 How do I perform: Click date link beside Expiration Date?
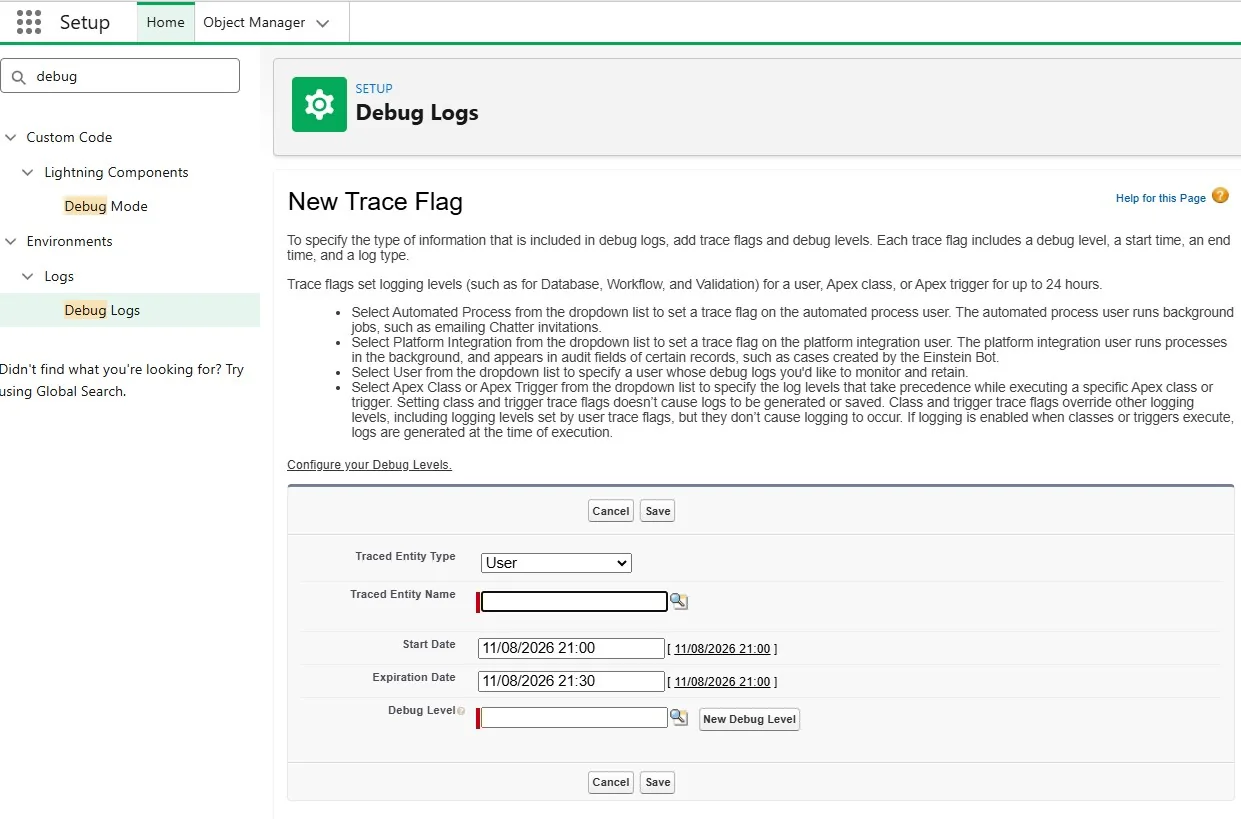tap(722, 682)
